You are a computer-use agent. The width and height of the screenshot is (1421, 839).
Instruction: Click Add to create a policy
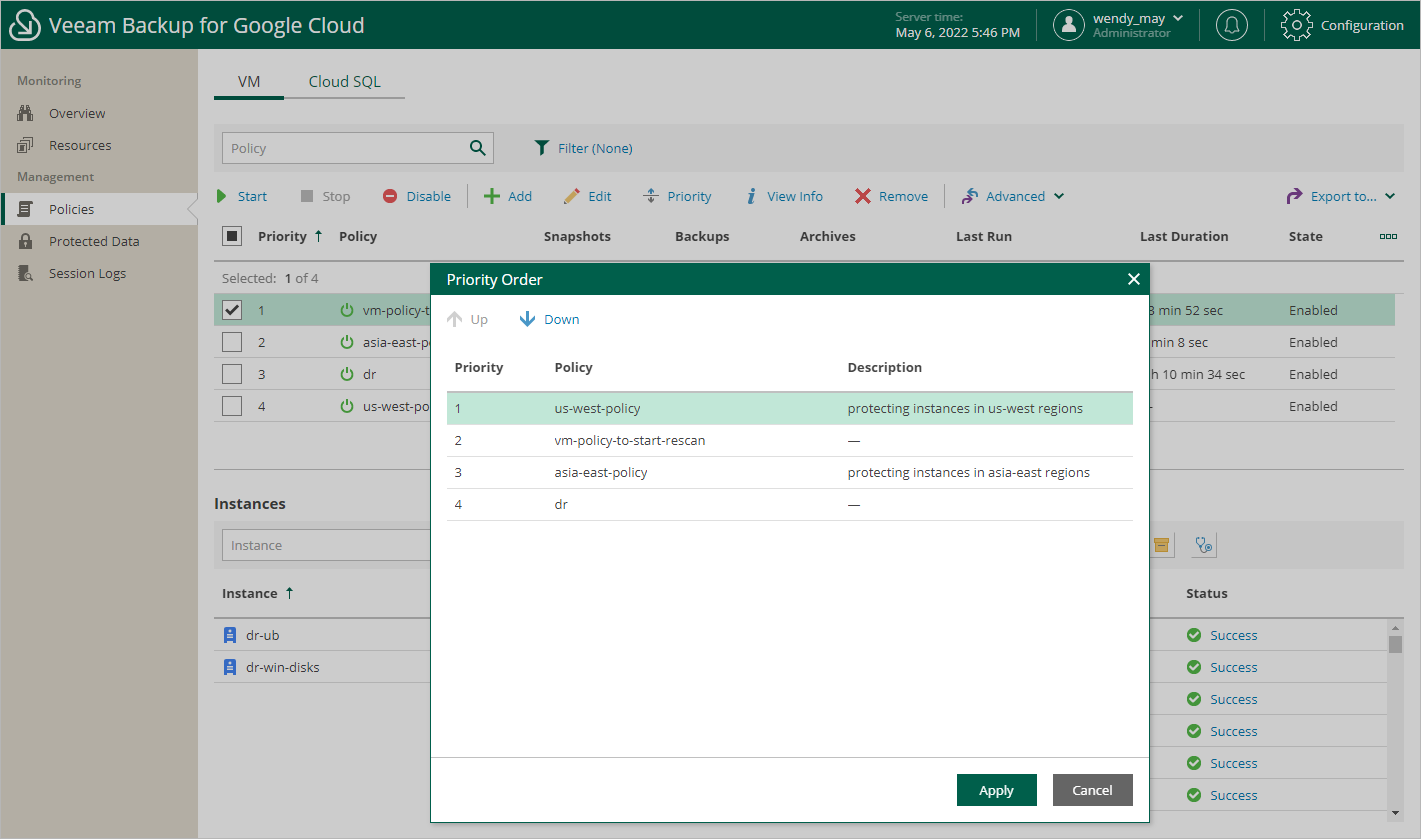pyautogui.click(x=508, y=196)
